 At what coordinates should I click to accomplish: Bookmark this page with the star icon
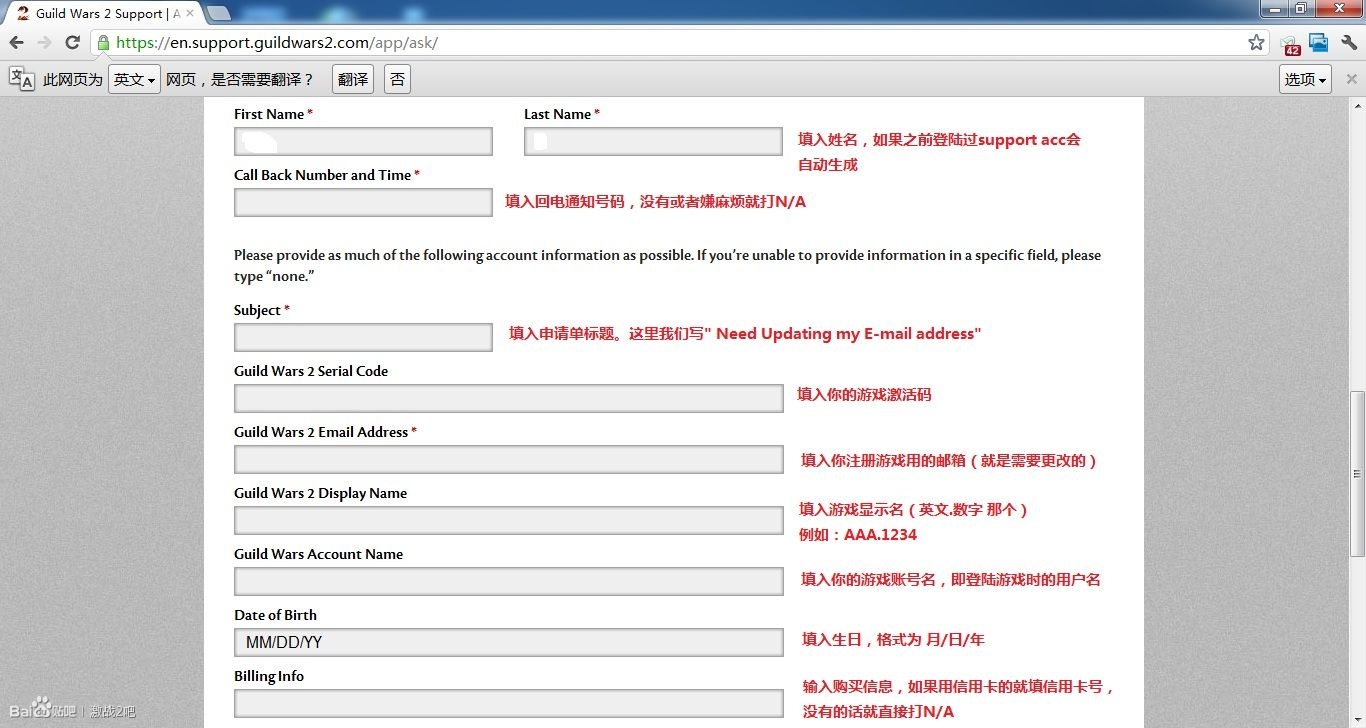tap(1256, 43)
